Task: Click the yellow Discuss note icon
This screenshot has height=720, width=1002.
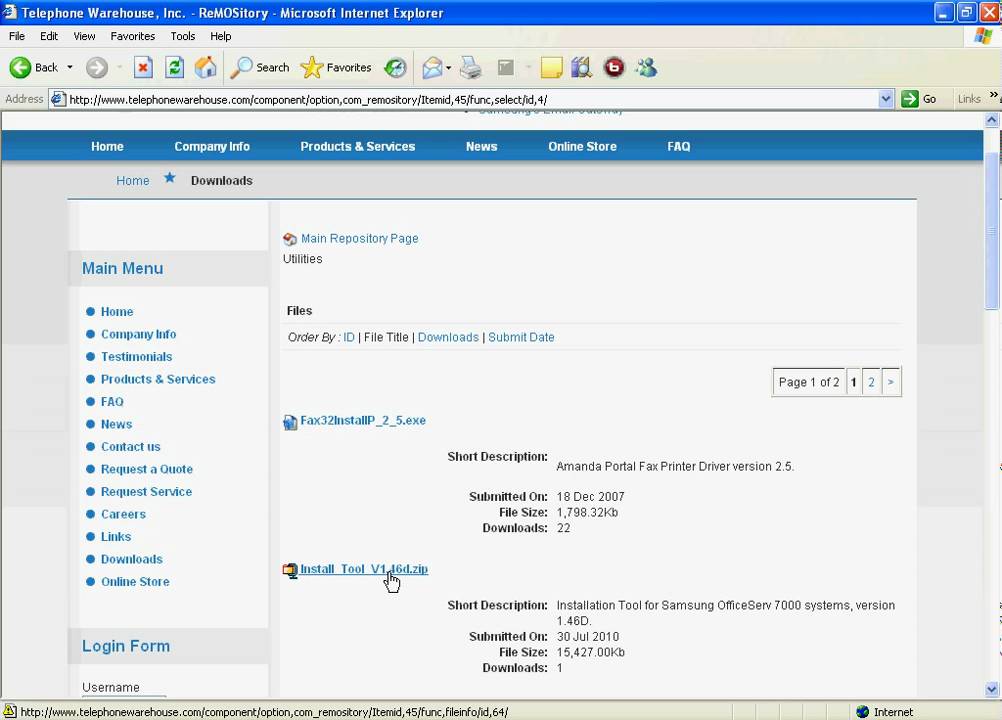Action: [x=551, y=67]
